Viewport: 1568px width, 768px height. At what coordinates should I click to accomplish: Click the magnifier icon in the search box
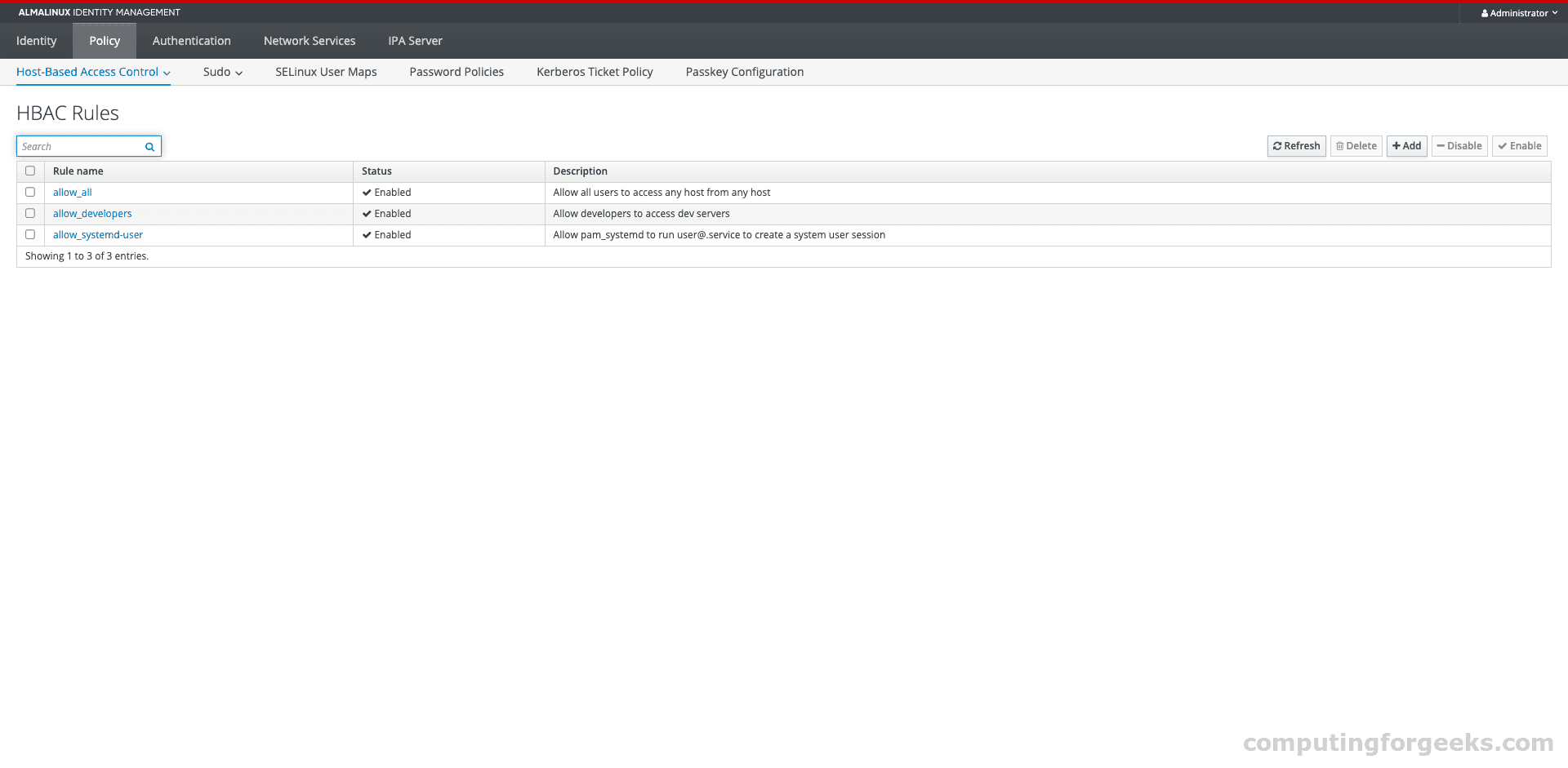(x=149, y=146)
